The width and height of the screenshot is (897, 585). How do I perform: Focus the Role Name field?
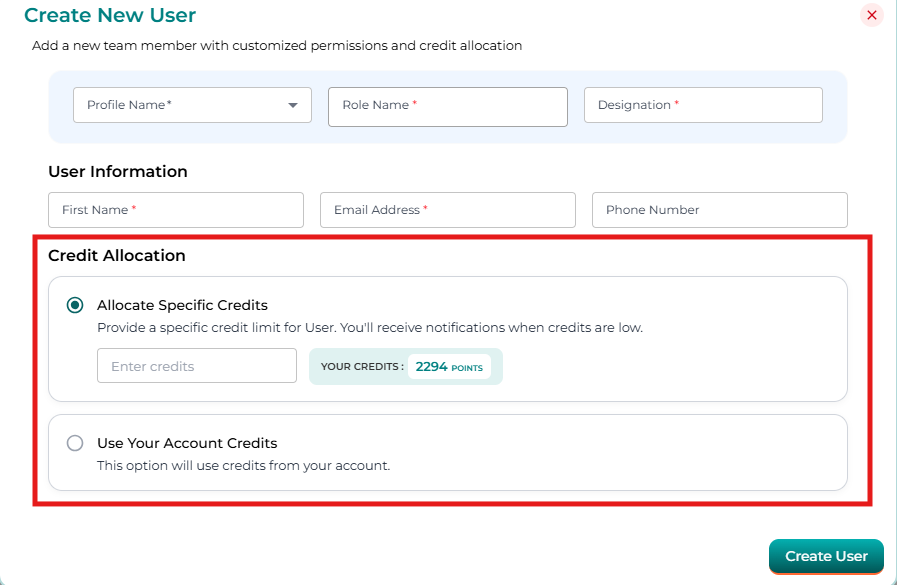447,106
